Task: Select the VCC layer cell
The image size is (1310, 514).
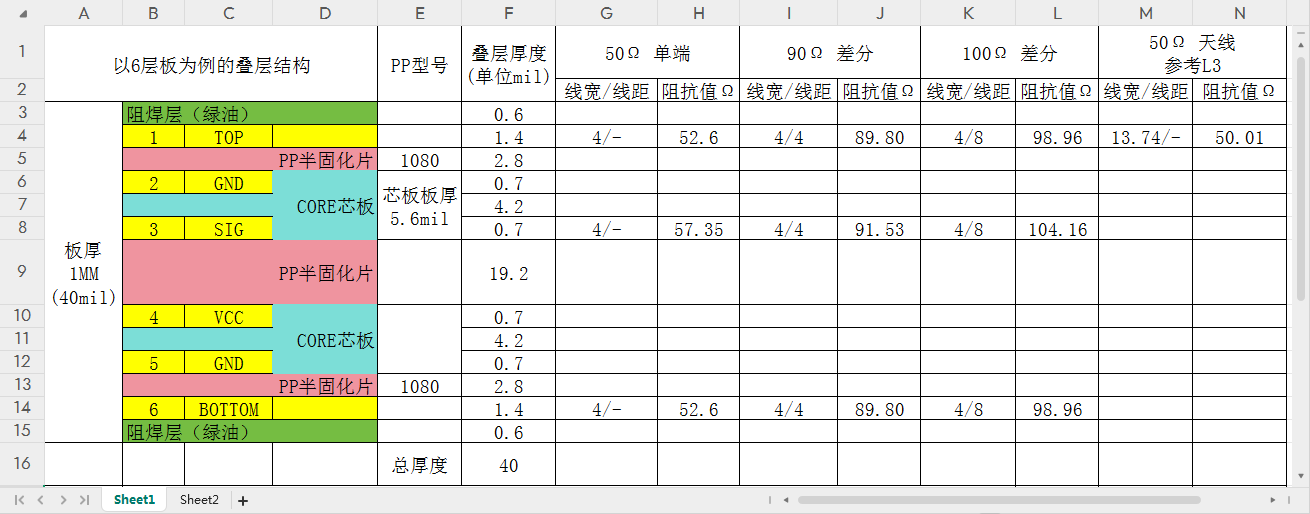Action: 228,317
